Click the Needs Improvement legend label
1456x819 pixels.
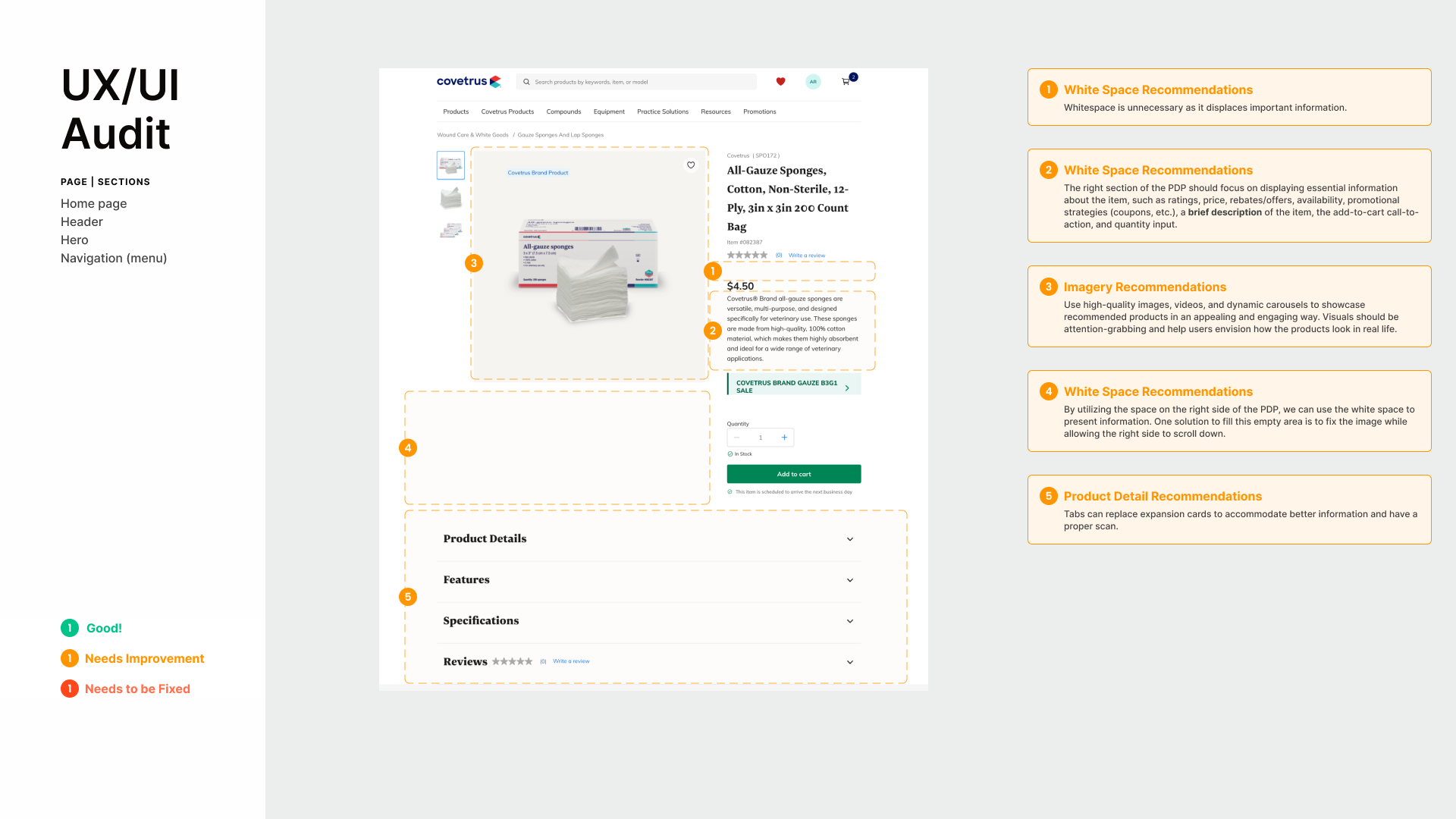144,658
